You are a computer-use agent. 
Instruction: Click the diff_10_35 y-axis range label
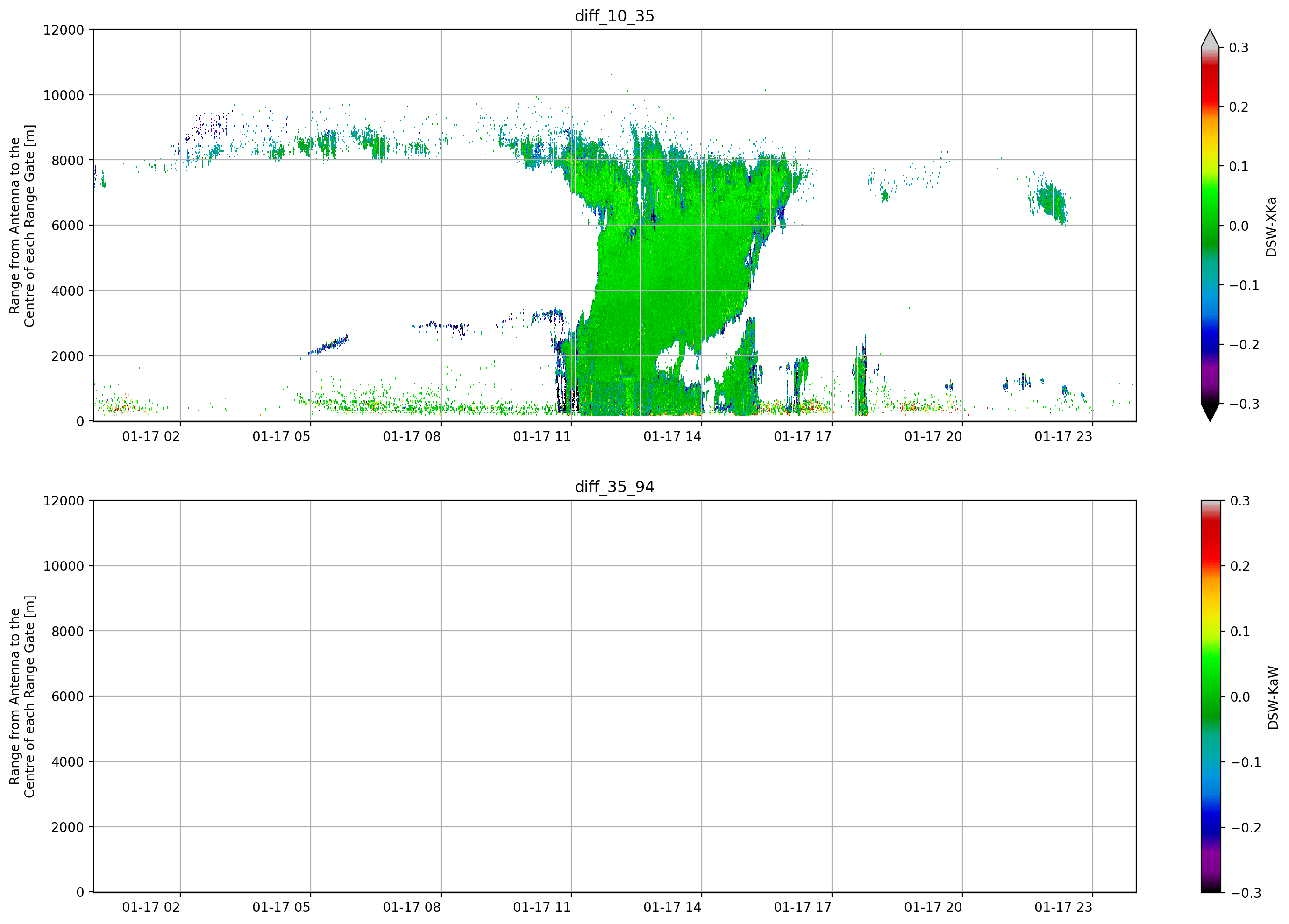click(x=22, y=226)
